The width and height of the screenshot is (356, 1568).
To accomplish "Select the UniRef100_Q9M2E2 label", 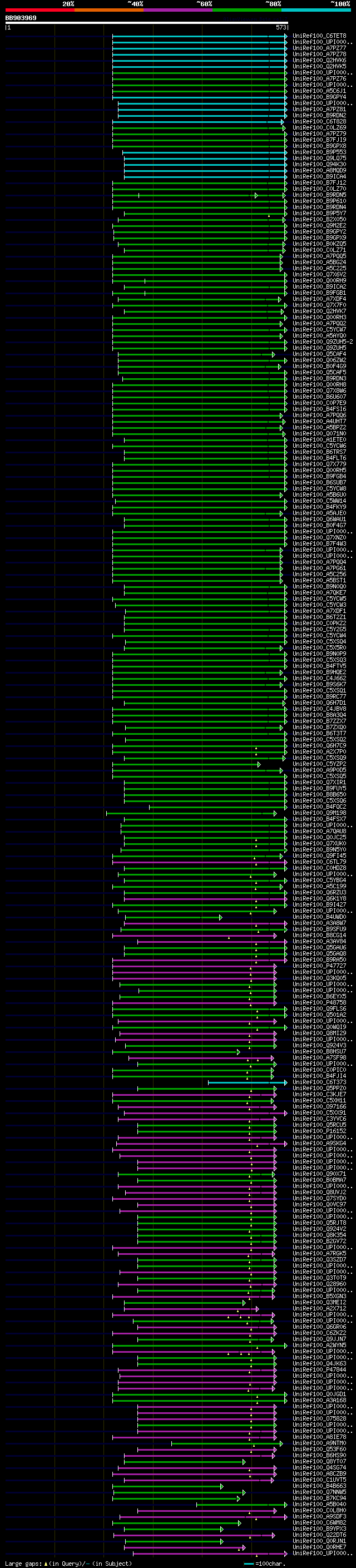I will [319, 225].
